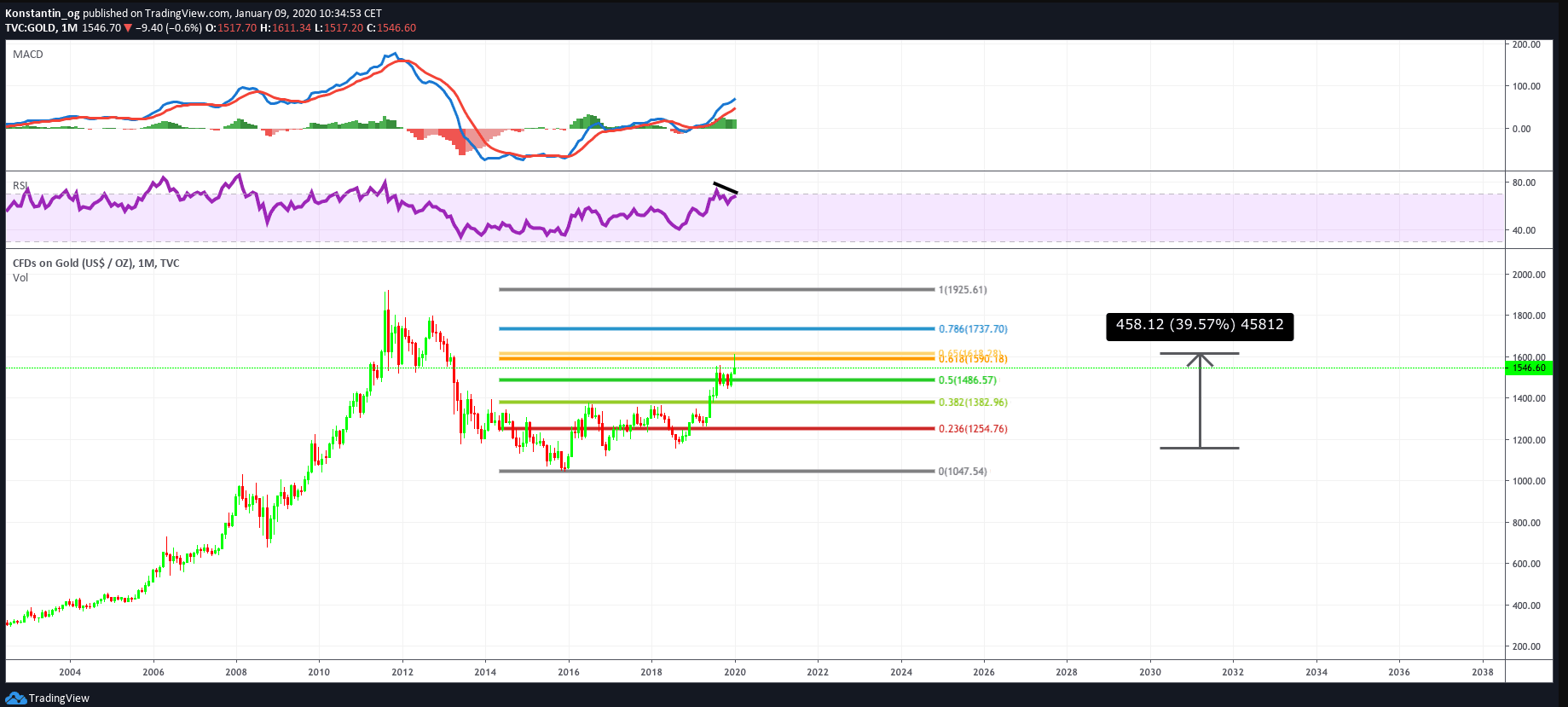Click the upward arrowhead of the price measurement

[x=1200, y=359]
